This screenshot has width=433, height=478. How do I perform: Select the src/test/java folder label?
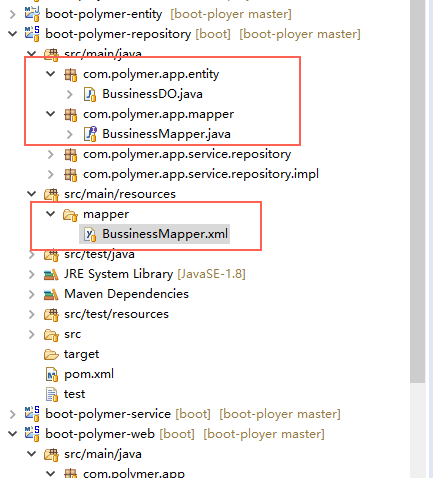coord(99,255)
